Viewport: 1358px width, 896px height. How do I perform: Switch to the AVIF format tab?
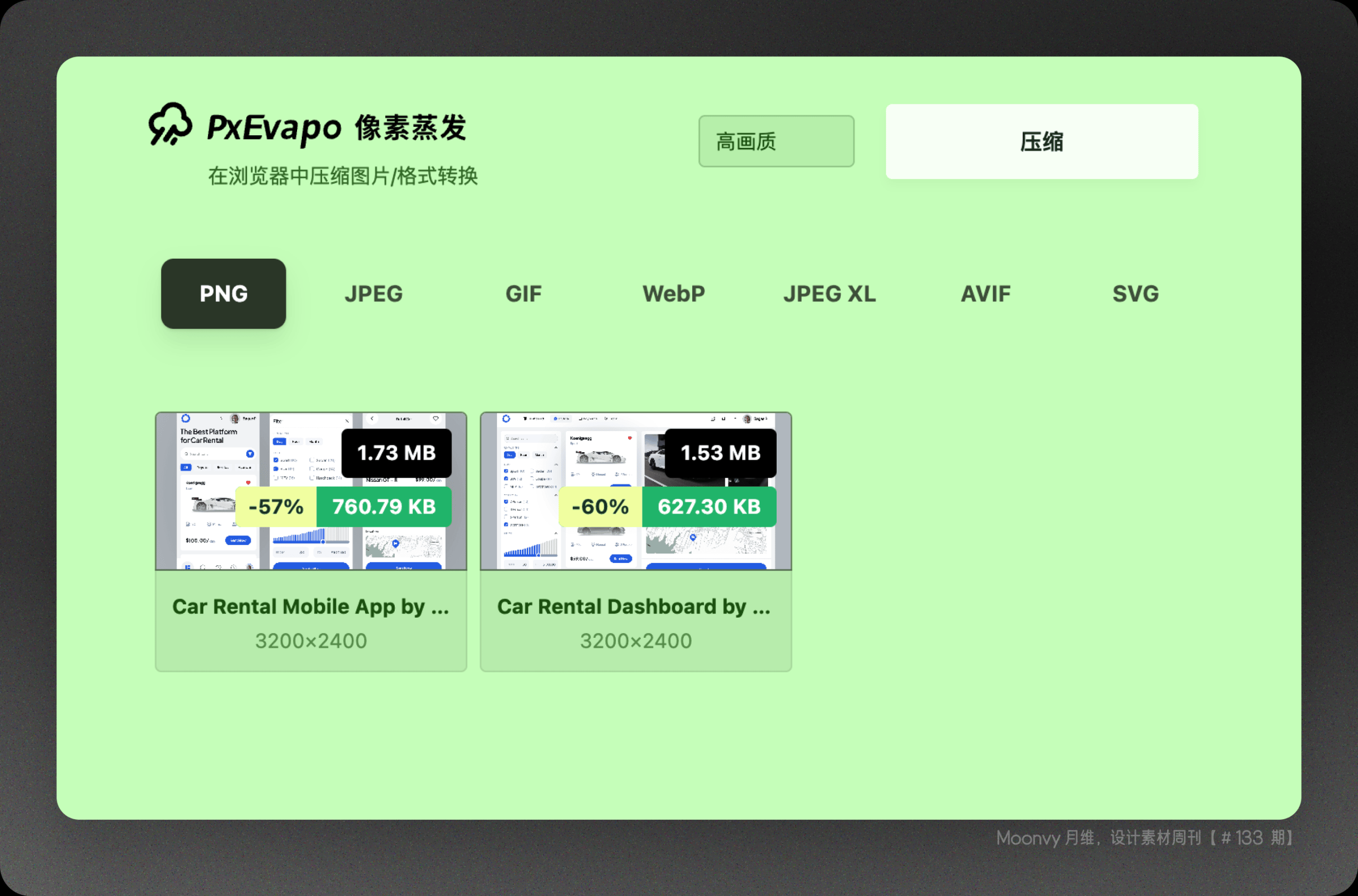click(985, 294)
